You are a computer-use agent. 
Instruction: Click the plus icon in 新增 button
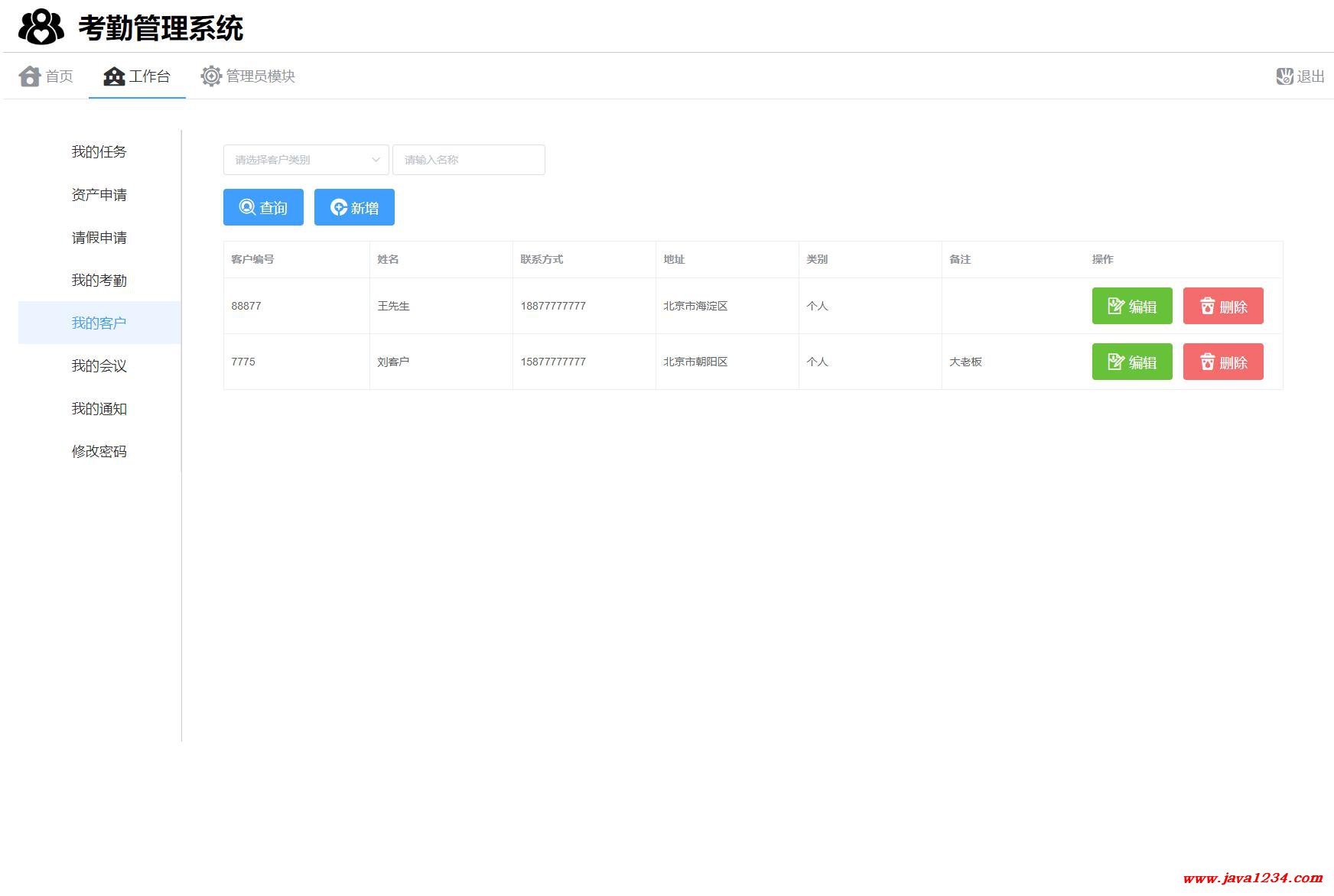click(339, 207)
